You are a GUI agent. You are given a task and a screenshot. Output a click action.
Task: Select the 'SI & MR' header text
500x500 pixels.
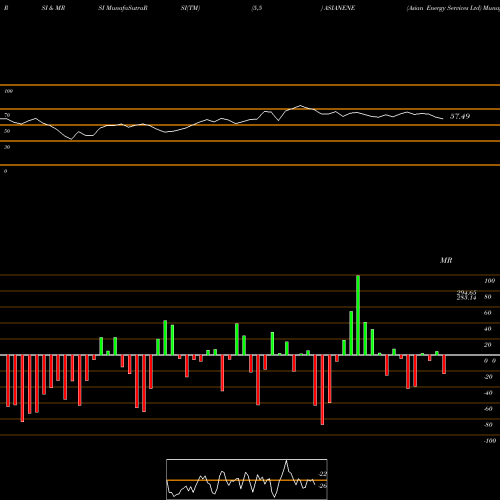pyautogui.click(x=53, y=8)
